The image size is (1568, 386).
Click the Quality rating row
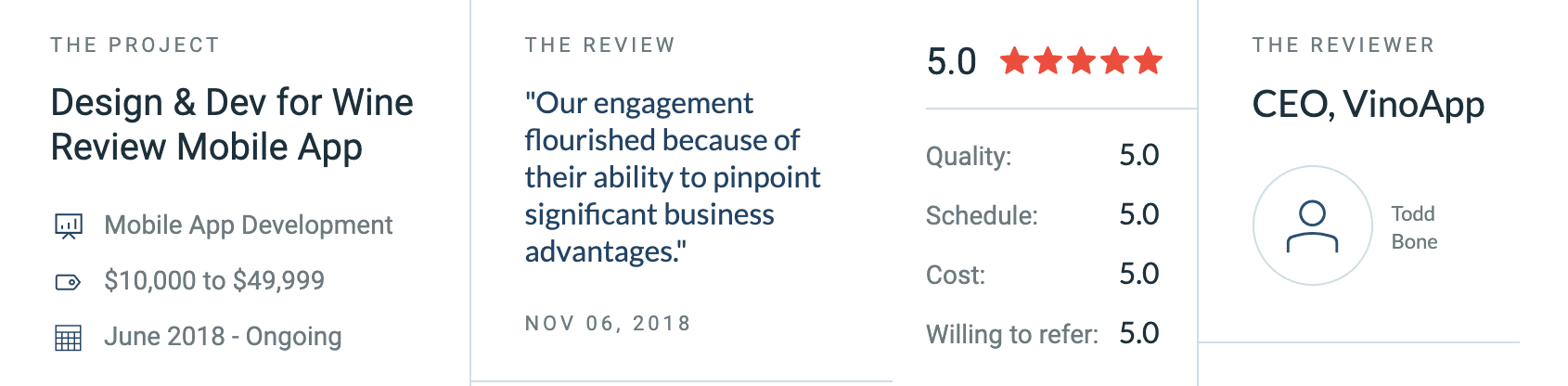[x=1043, y=155]
